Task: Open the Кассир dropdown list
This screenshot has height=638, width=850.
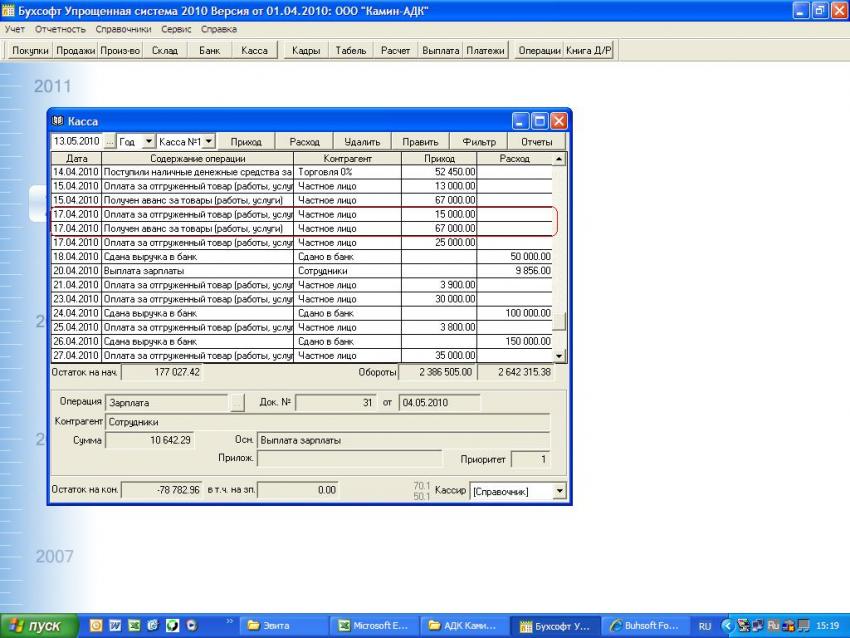Action: pyautogui.click(x=558, y=491)
